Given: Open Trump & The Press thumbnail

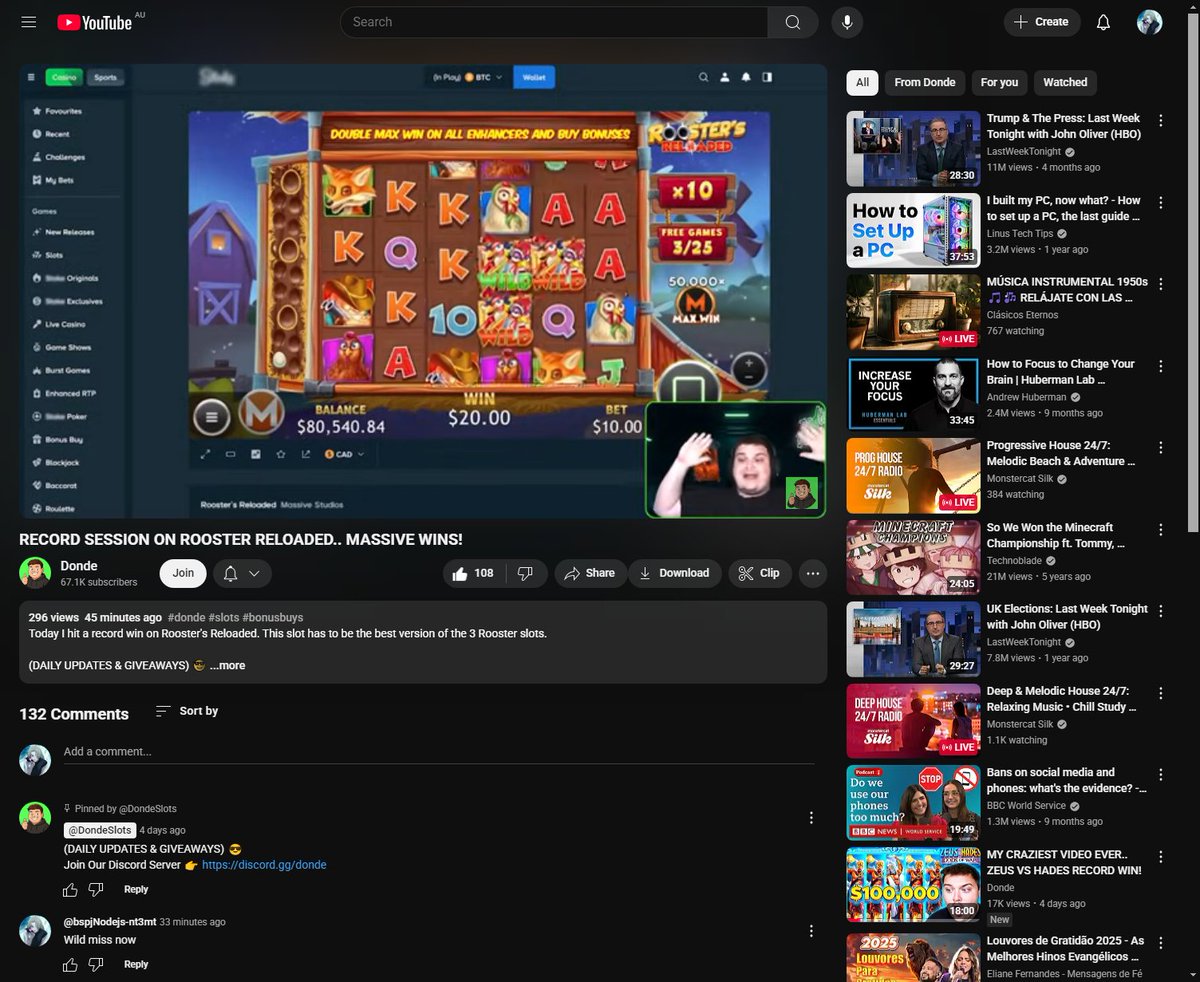Looking at the screenshot, I should point(913,148).
